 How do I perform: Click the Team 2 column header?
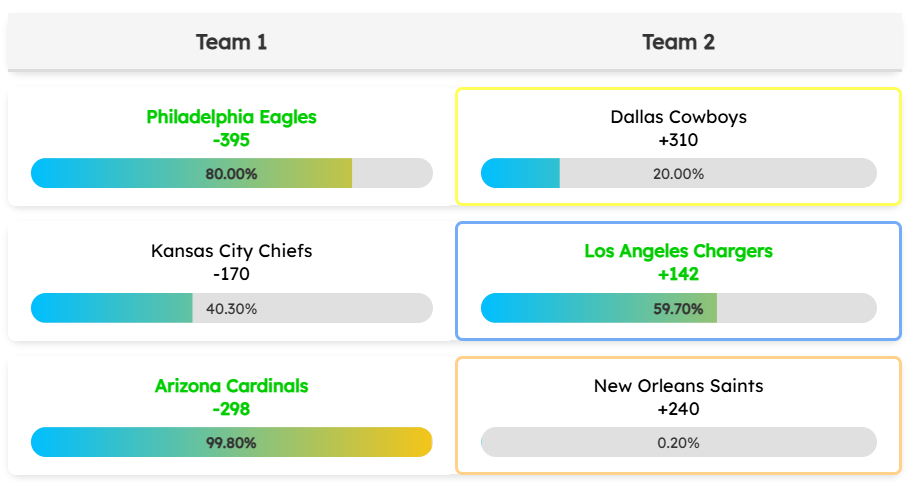pos(678,42)
